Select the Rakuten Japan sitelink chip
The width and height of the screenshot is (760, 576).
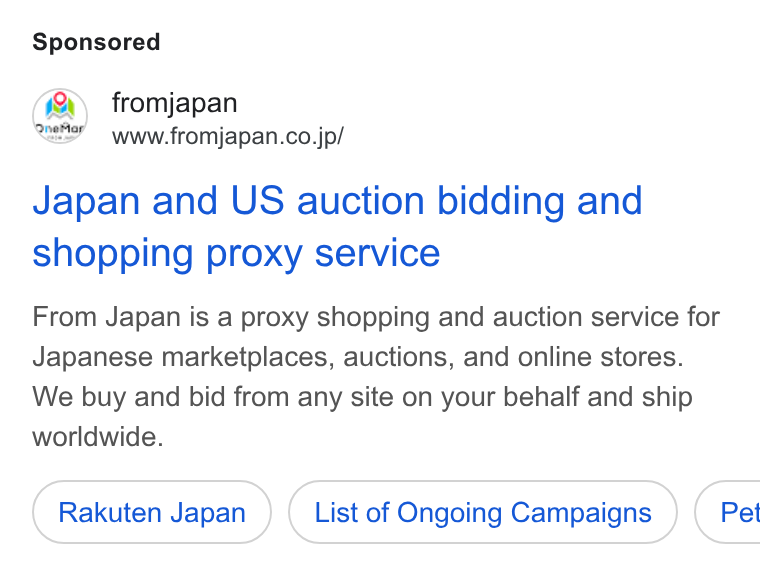[152, 512]
